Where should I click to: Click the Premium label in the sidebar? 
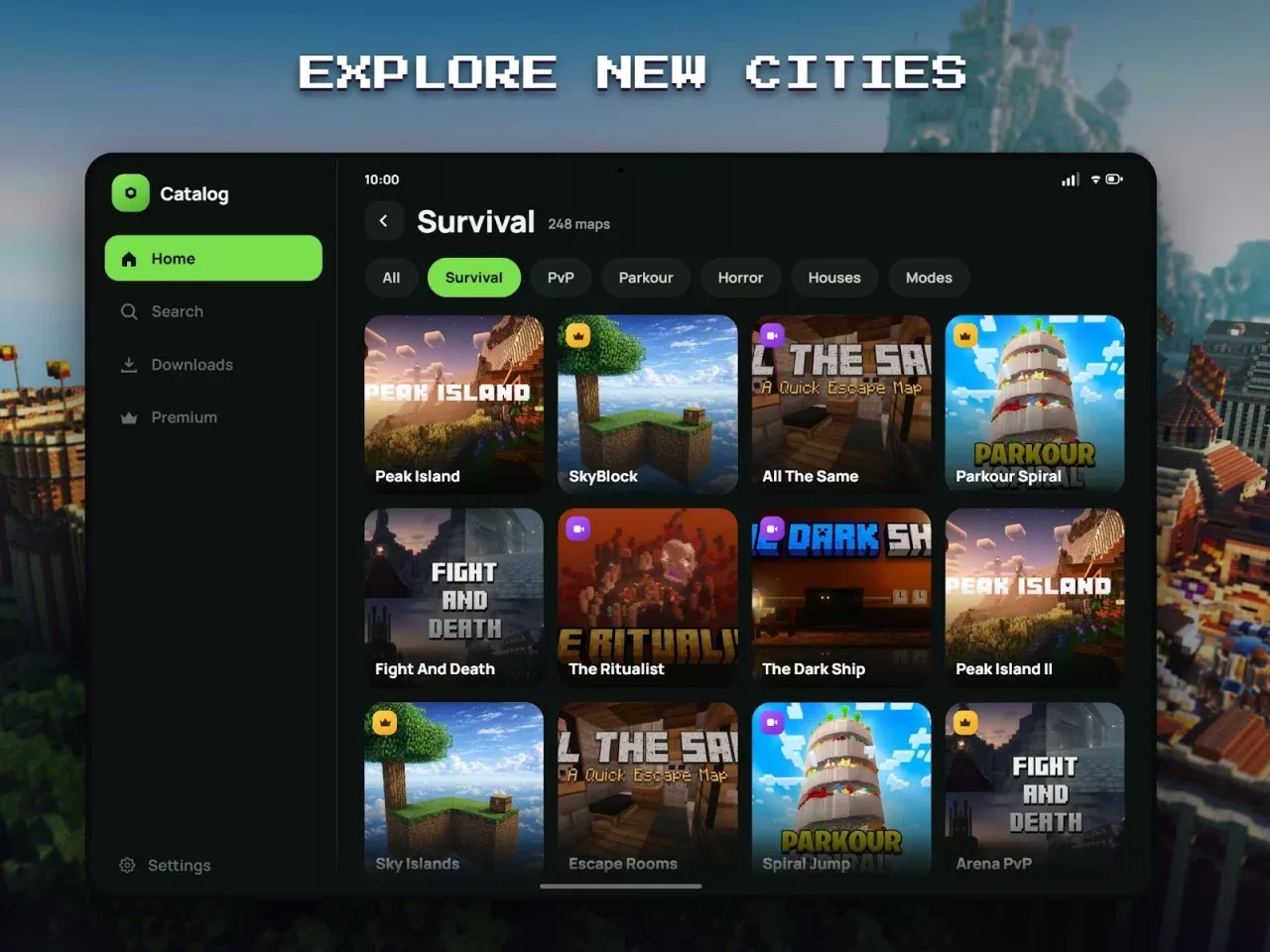click(x=184, y=417)
